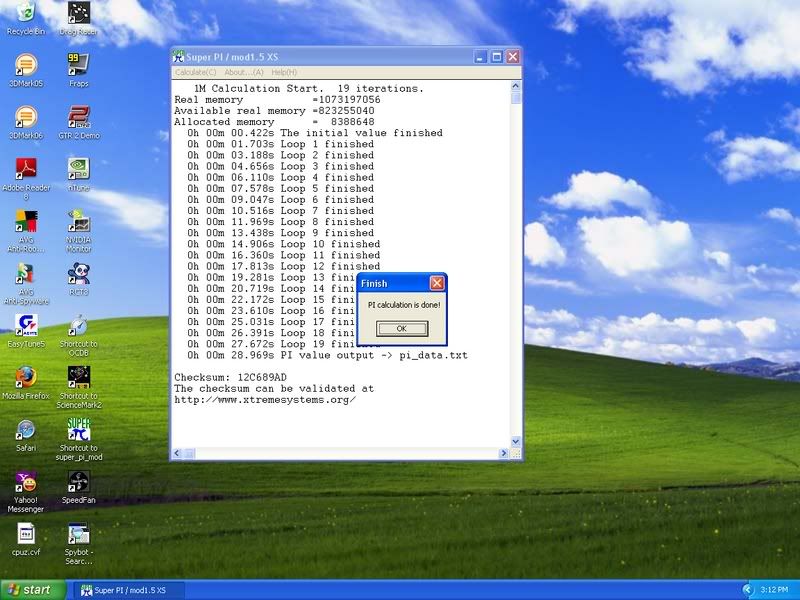Select the NVIDIA Monitor icon
800x600 pixels.
point(79,232)
